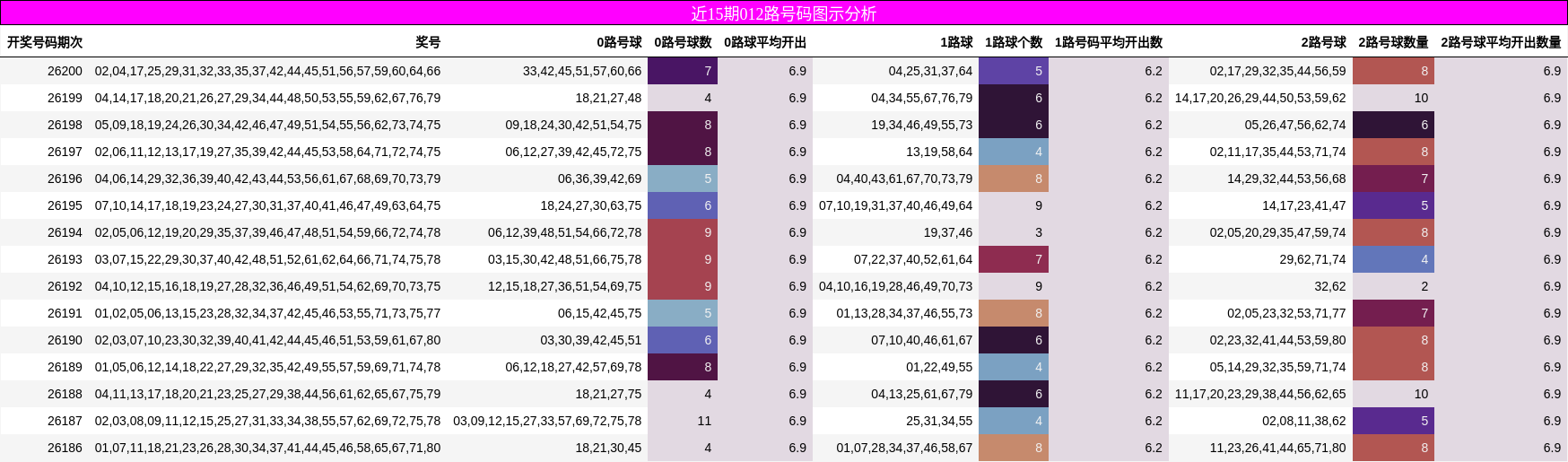Click 2路 numbers 02,08,11,38,62
The height and width of the screenshot is (462, 1568).
point(1304,421)
